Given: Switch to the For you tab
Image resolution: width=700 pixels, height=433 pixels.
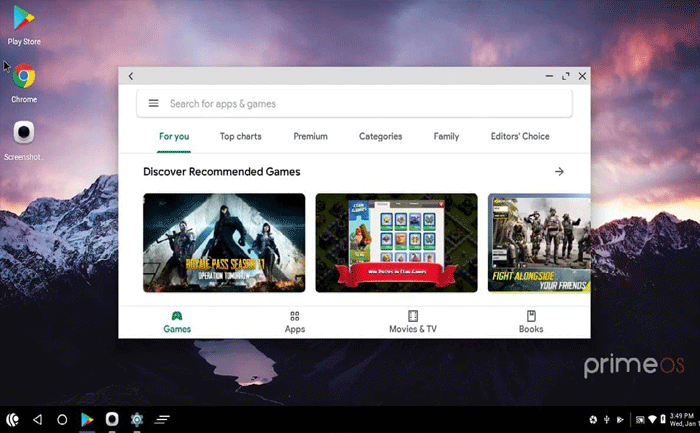Looking at the screenshot, I should (174, 137).
